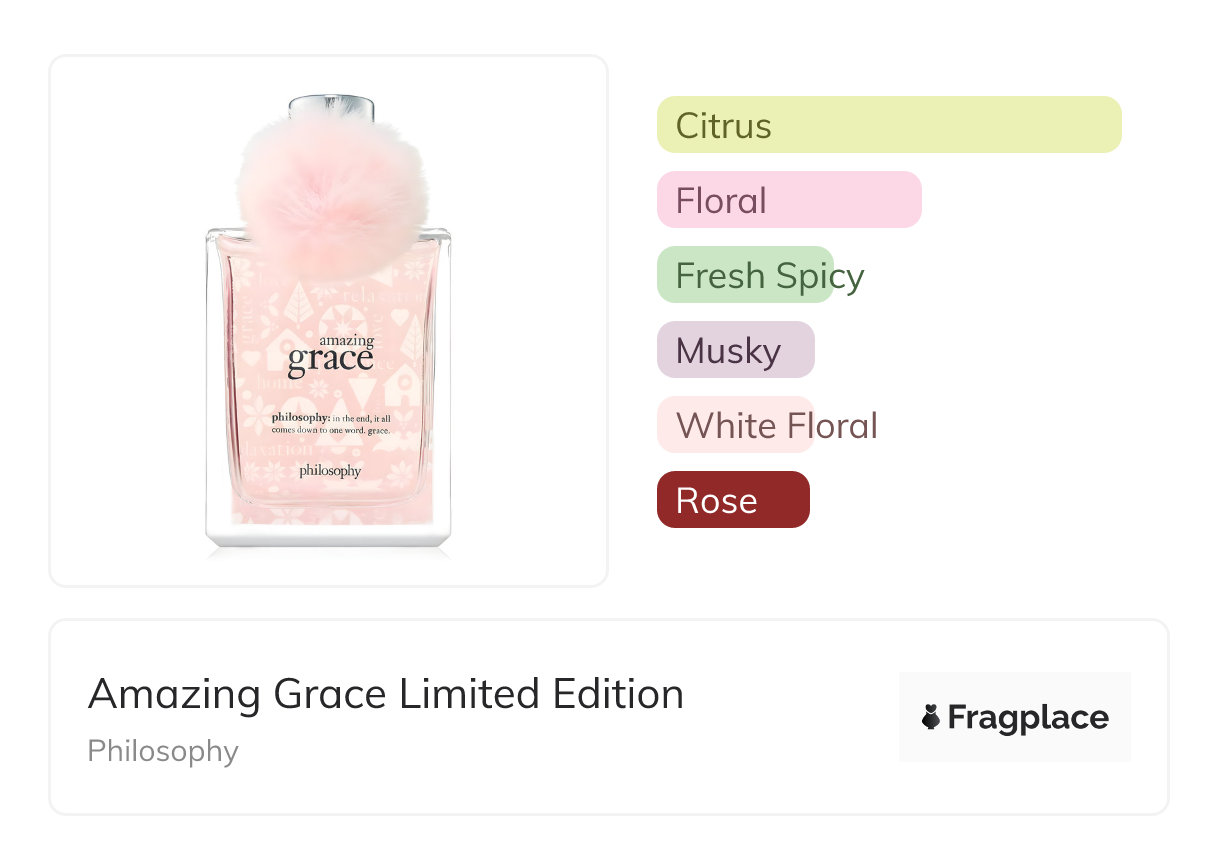Click the large "grace" word on bottle

click(x=329, y=361)
